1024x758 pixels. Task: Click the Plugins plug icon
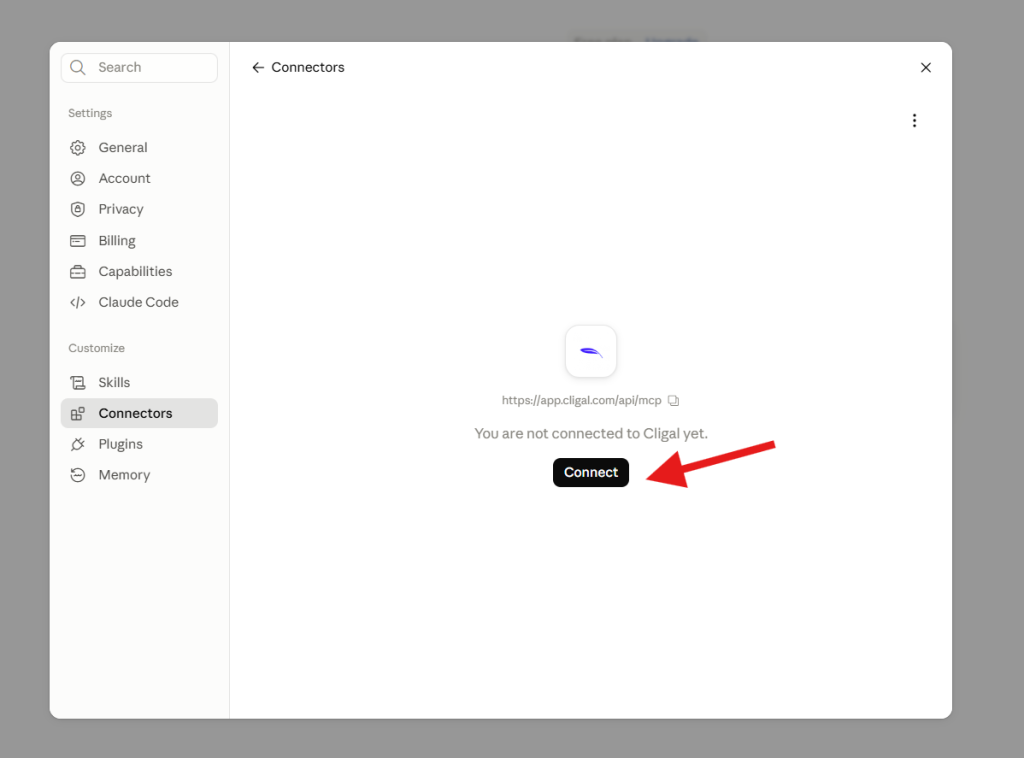(78, 444)
